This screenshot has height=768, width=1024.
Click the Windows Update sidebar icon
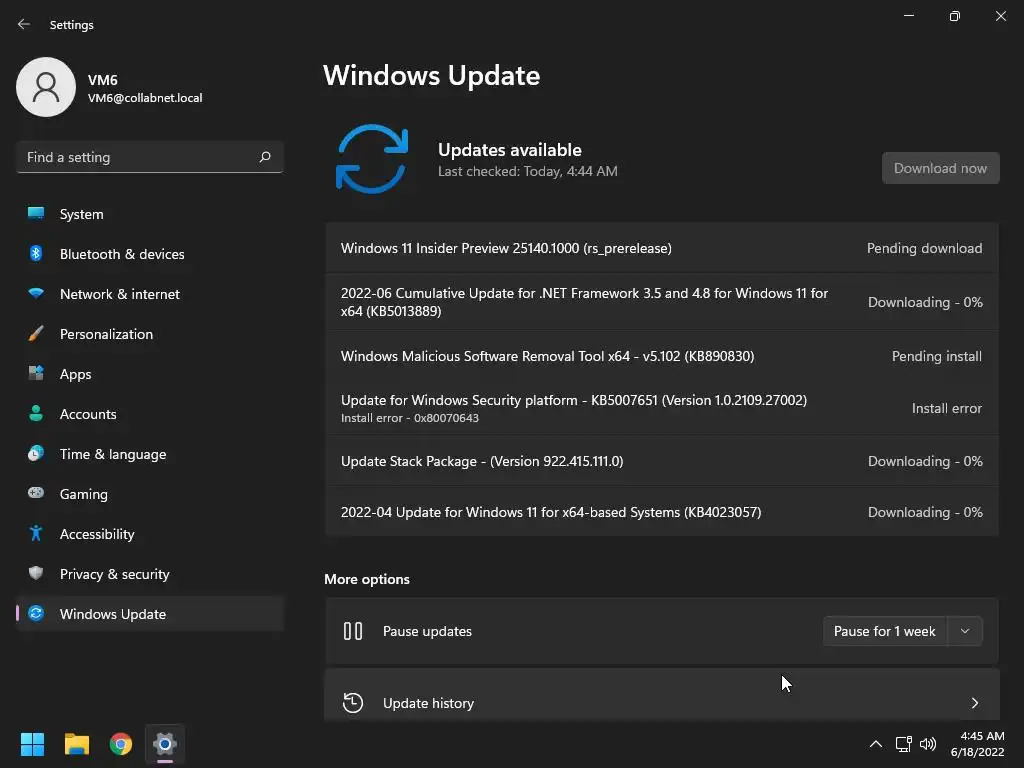point(36,613)
